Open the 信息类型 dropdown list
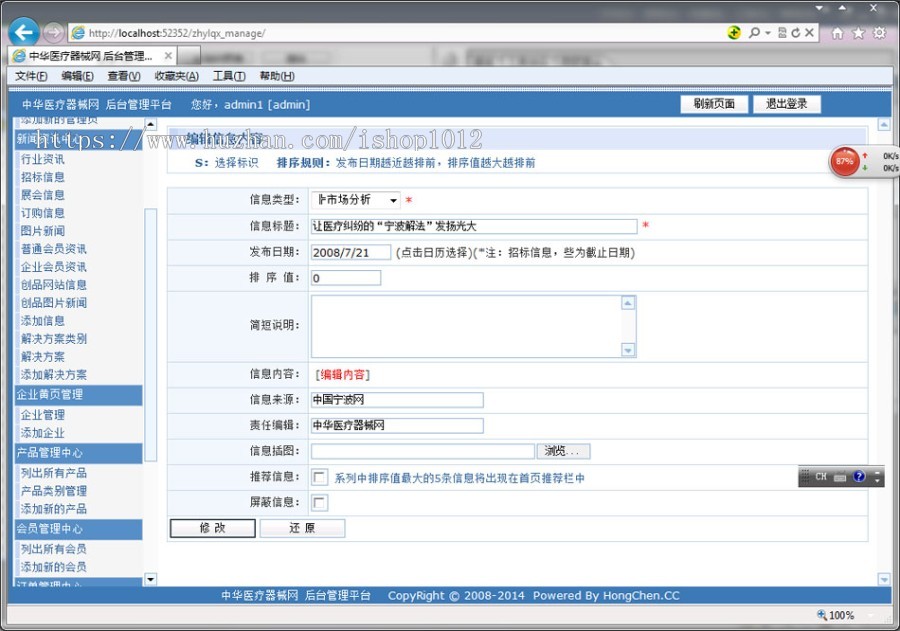This screenshot has width=900, height=631. pyautogui.click(x=356, y=200)
